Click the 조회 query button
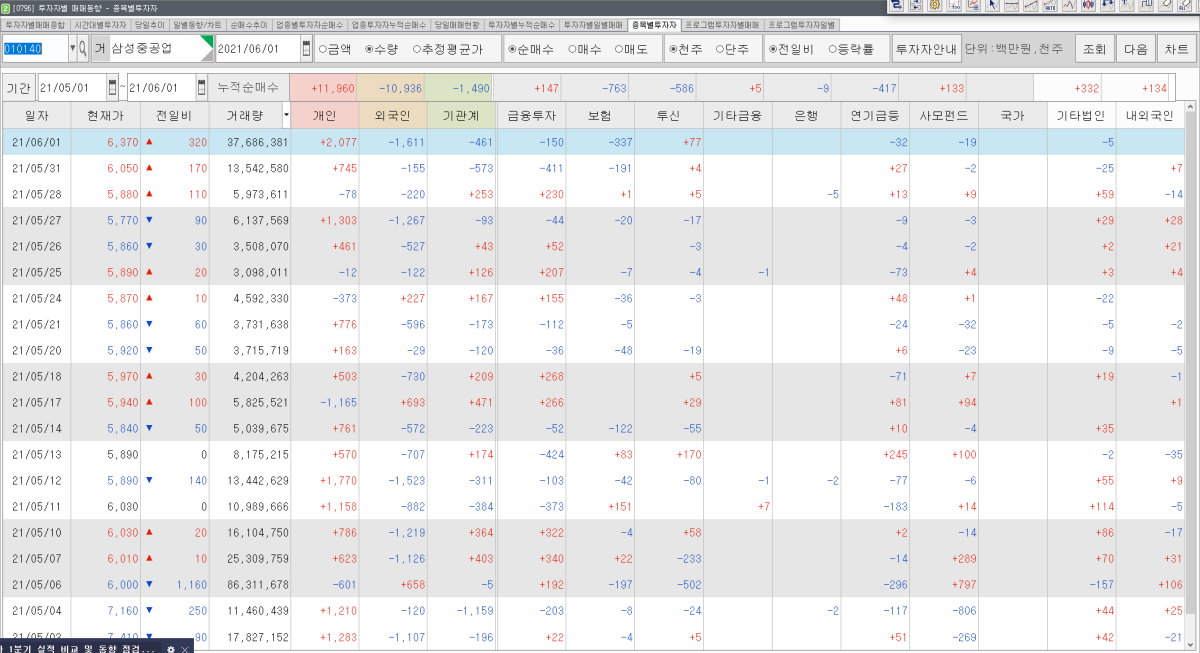This screenshot has height=653, width=1200. click(1094, 48)
